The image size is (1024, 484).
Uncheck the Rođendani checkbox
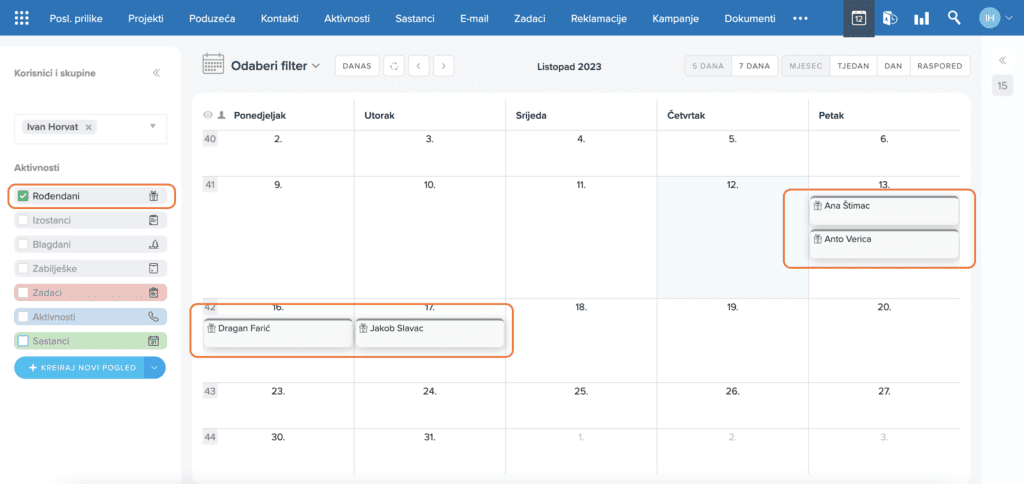(23, 196)
